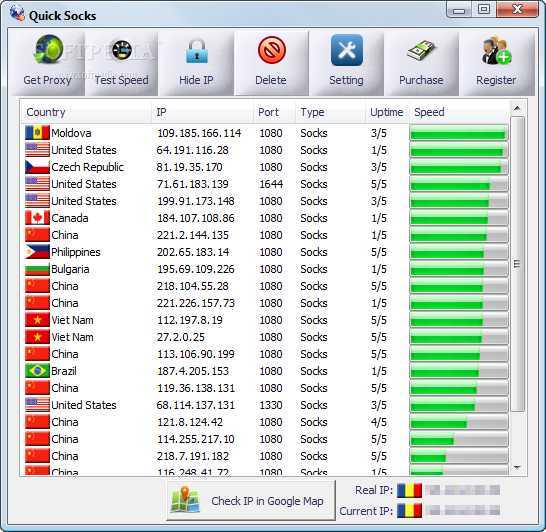
Task: Click the Get Proxy globe icon
Action: point(48,50)
